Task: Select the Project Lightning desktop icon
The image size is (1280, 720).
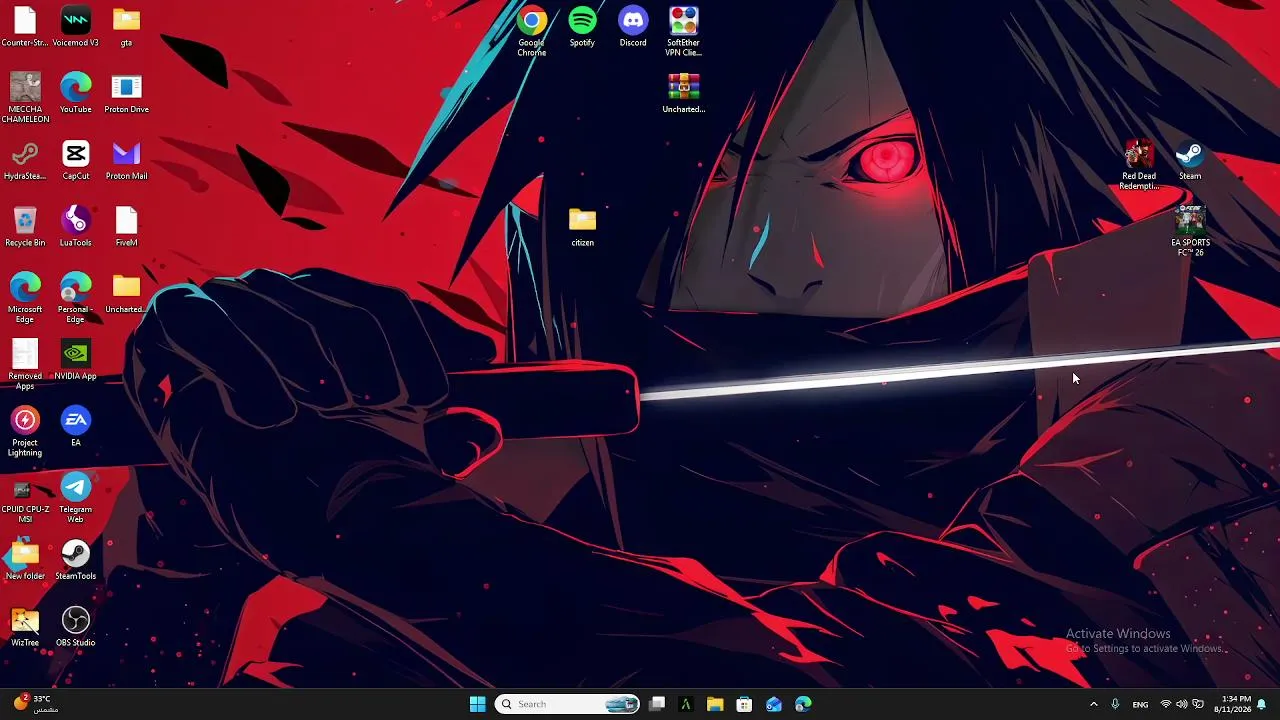Action: pyautogui.click(x=25, y=432)
